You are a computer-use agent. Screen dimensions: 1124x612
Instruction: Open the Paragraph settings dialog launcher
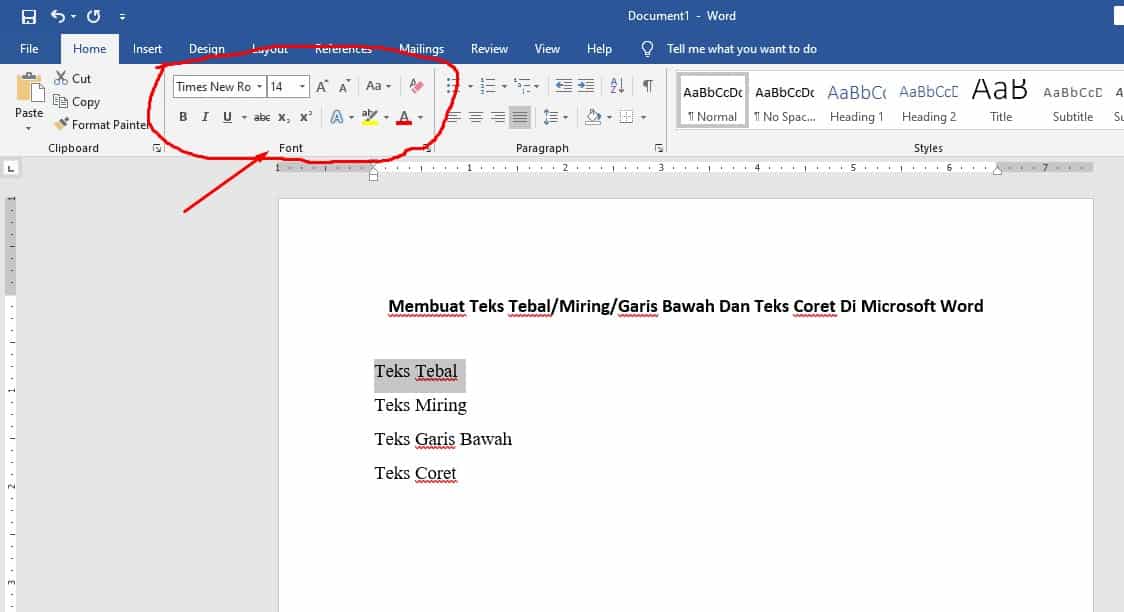(659, 148)
